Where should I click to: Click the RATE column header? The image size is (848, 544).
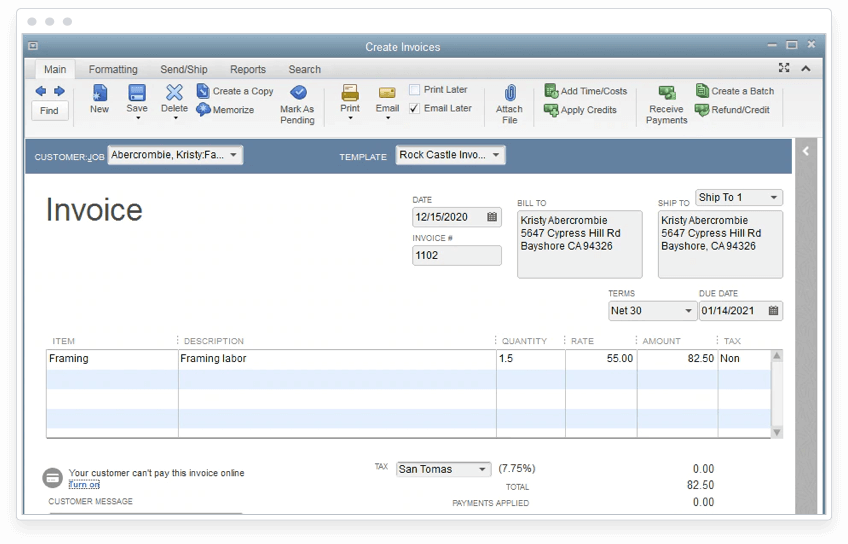click(x=582, y=341)
